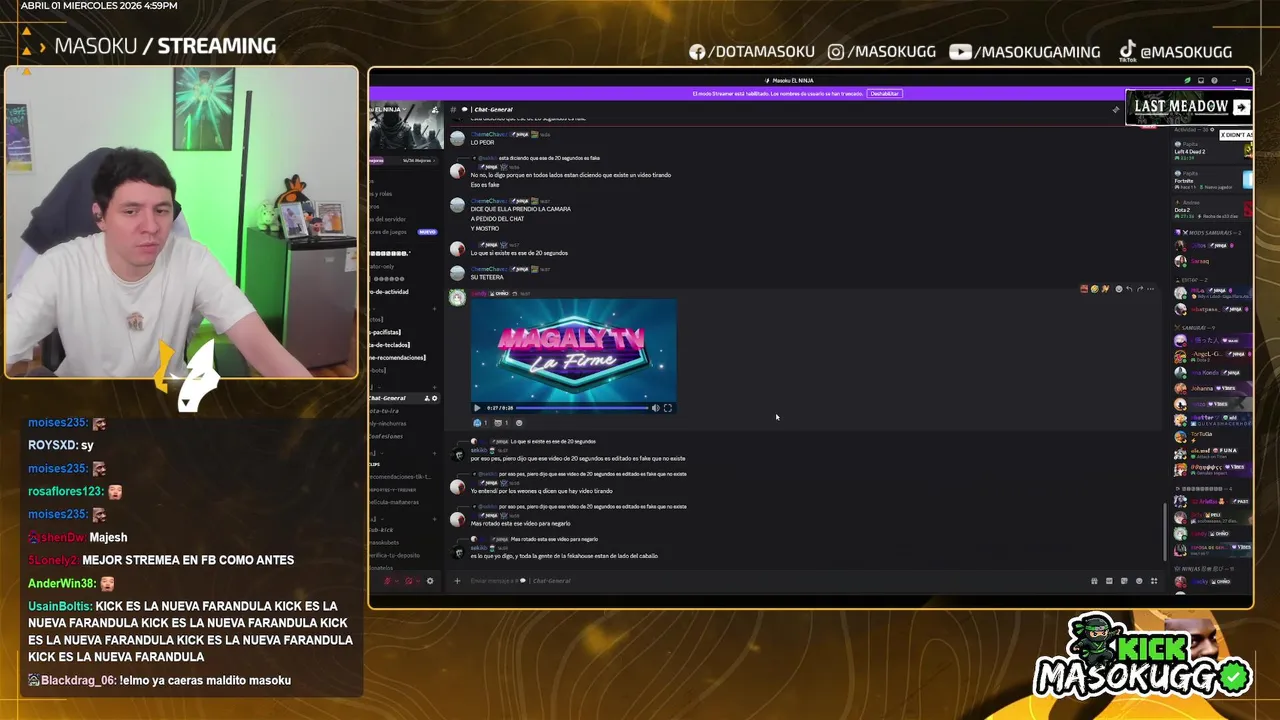This screenshot has width=1280, height=720.
Task: Click the invite people icon beside server name
Action: pos(435,109)
